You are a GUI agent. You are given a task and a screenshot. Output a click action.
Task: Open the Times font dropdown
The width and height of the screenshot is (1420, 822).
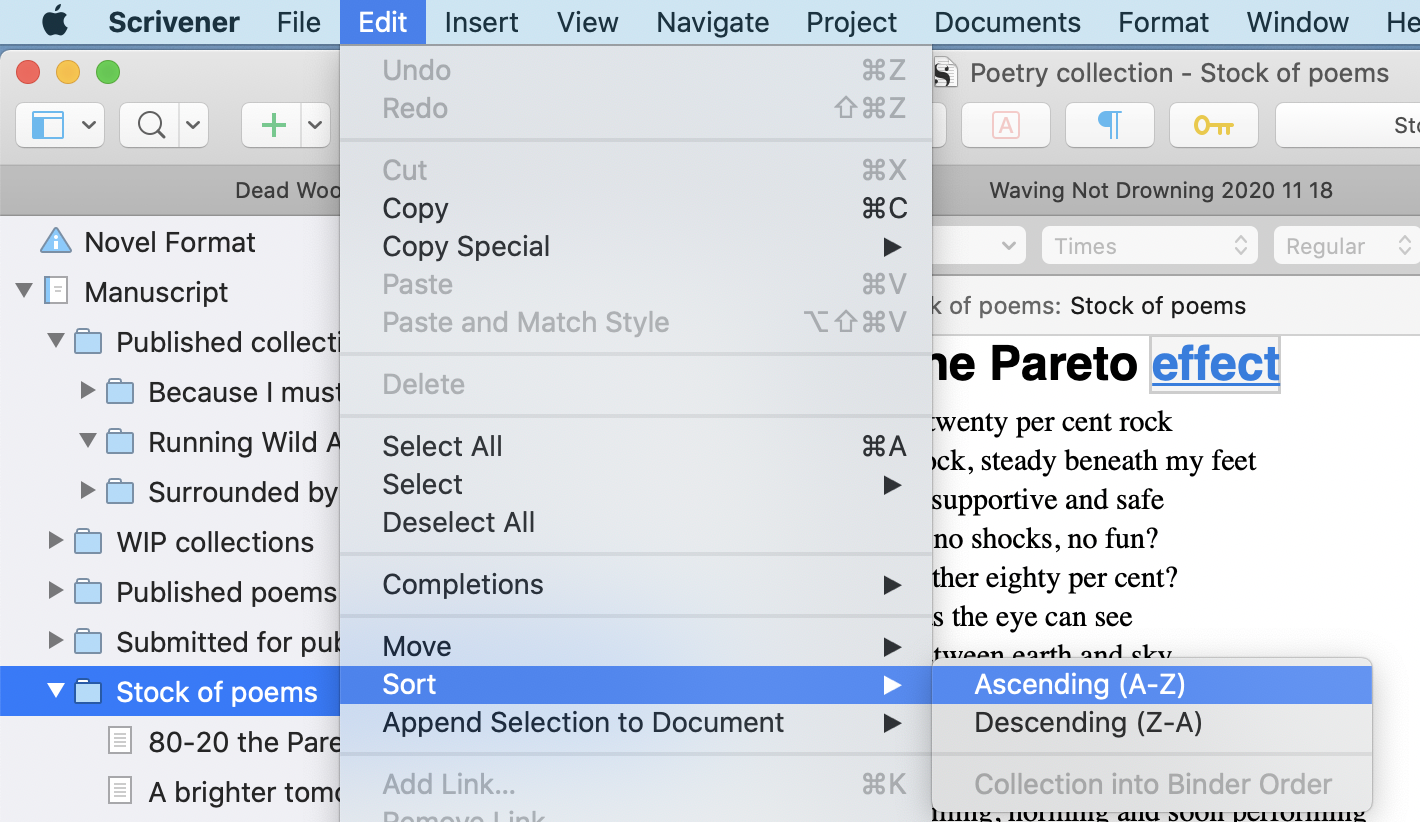1150,246
